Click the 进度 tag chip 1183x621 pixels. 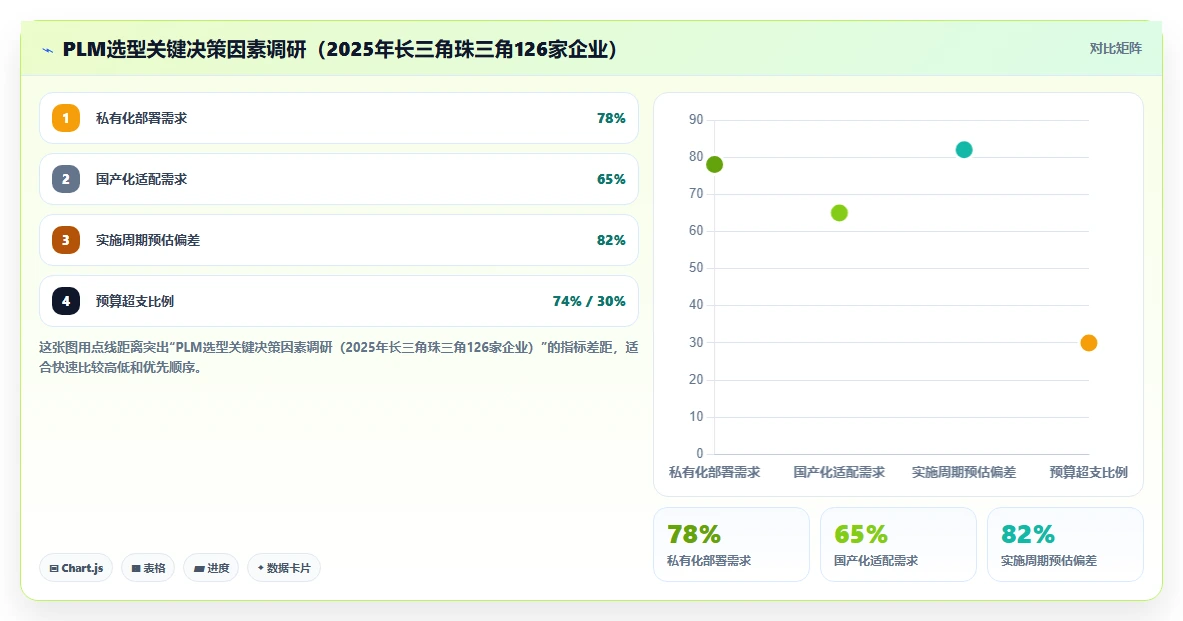click(x=211, y=568)
